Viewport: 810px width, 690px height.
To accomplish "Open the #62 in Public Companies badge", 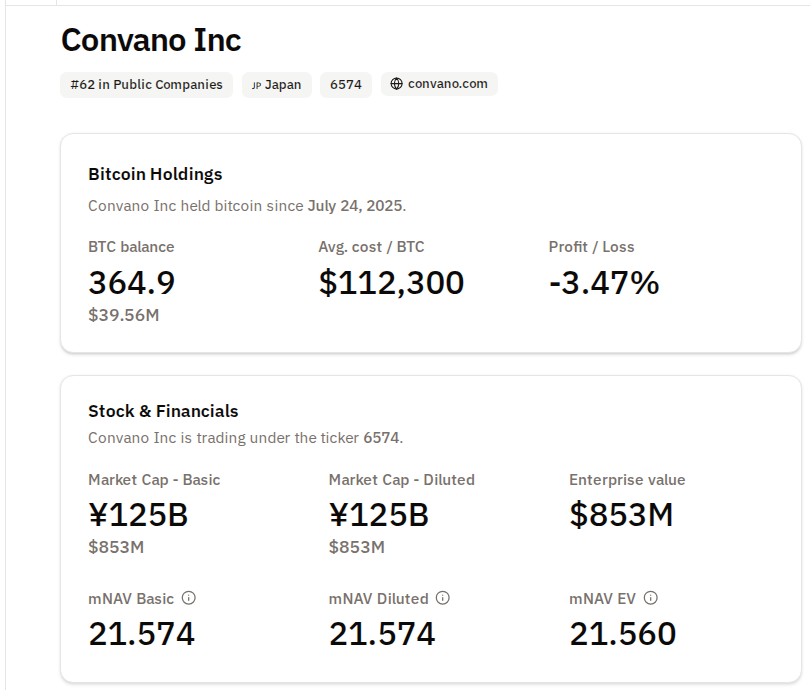I will tap(147, 85).
